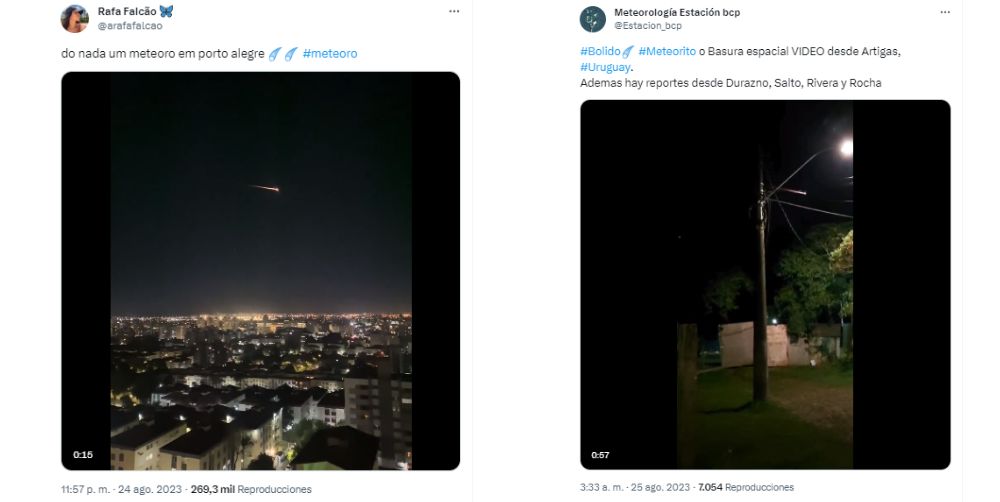The height and width of the screenshot is (502, 1000).
Task: Open more options on Rafa Falcão's tweet
Action: 454,11
